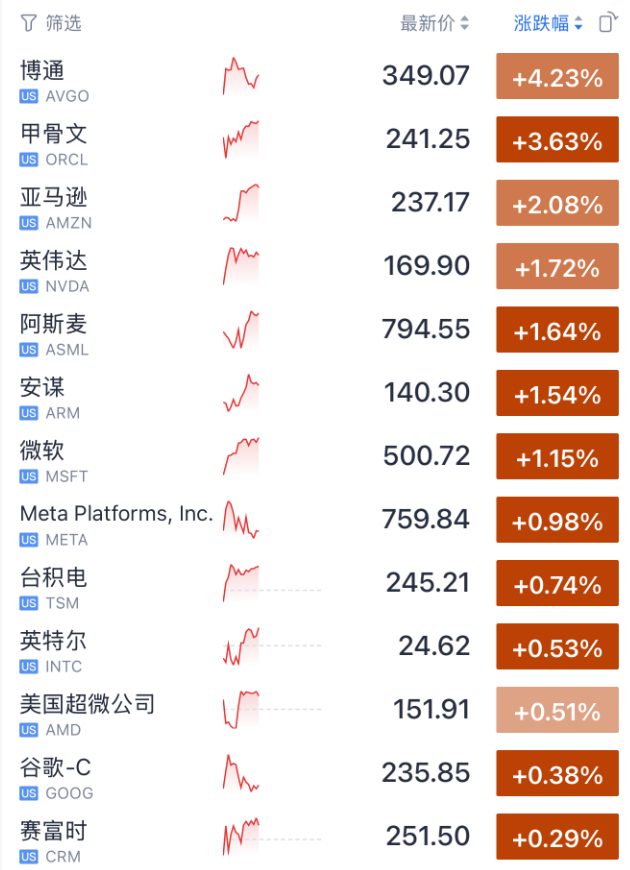The height and width of the screenshot is (870, 630).
Task: Click the US badge next to ASML
Action: pos(29,350)
